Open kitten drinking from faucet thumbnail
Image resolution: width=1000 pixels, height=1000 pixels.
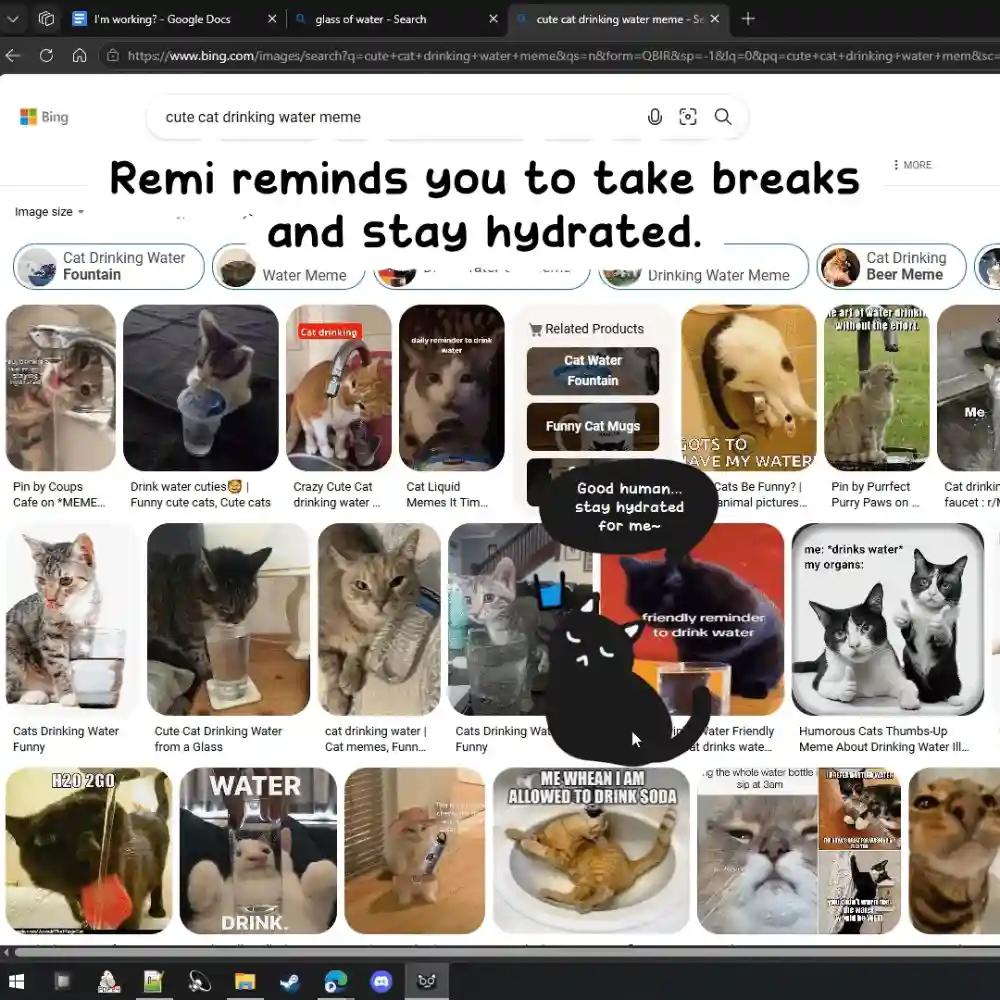point(61,388)
